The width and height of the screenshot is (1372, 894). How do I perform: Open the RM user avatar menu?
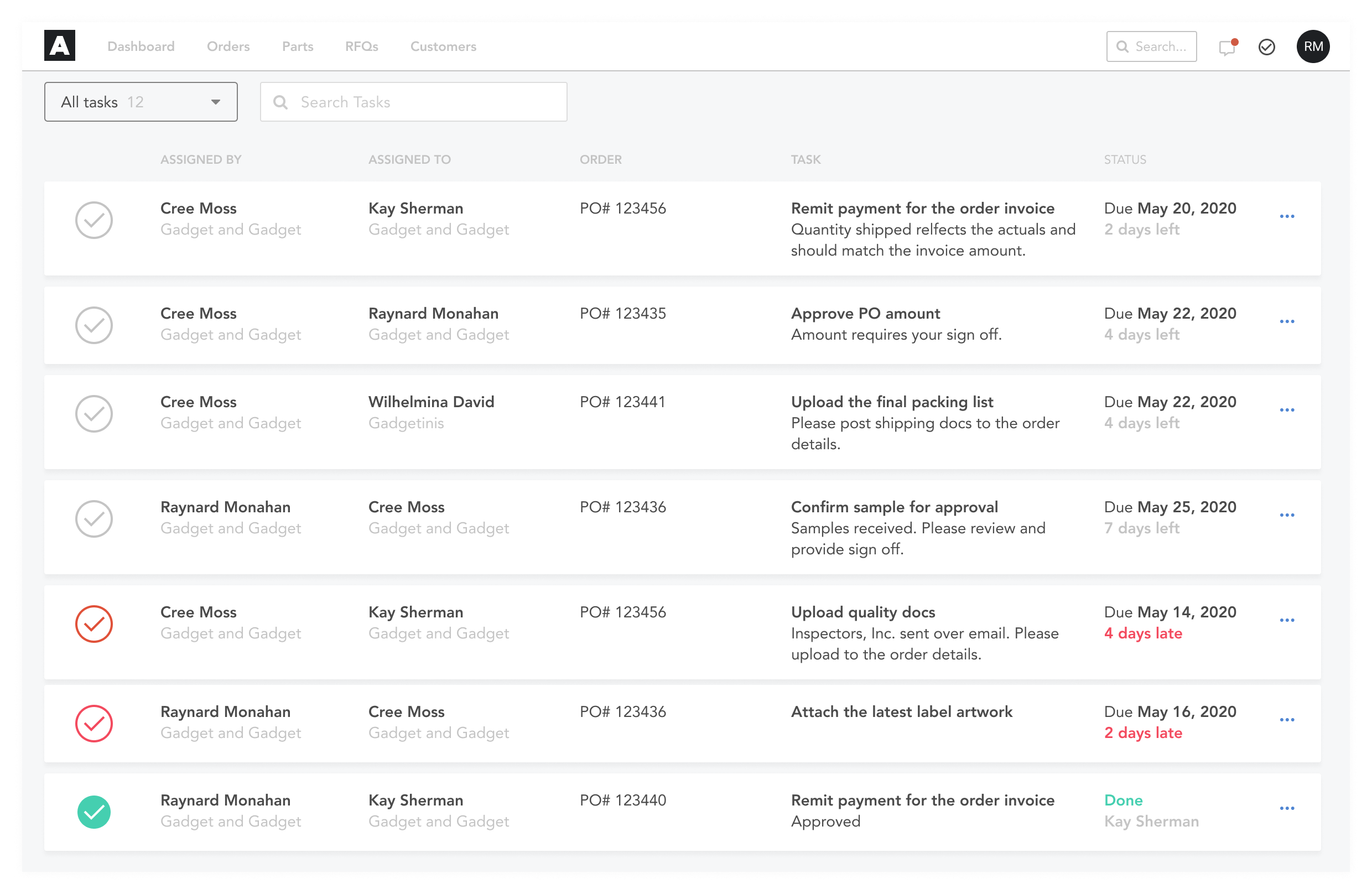pos(1313,46)
